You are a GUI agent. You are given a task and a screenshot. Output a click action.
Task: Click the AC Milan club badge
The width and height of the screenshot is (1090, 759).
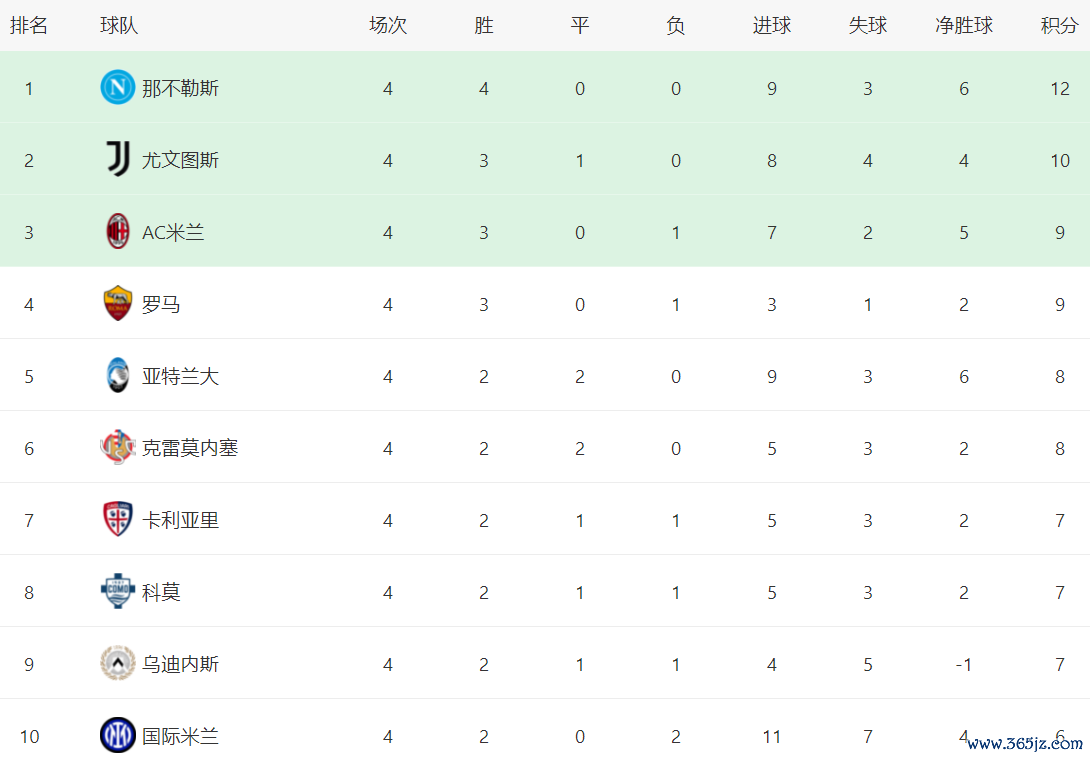[118, 232]
